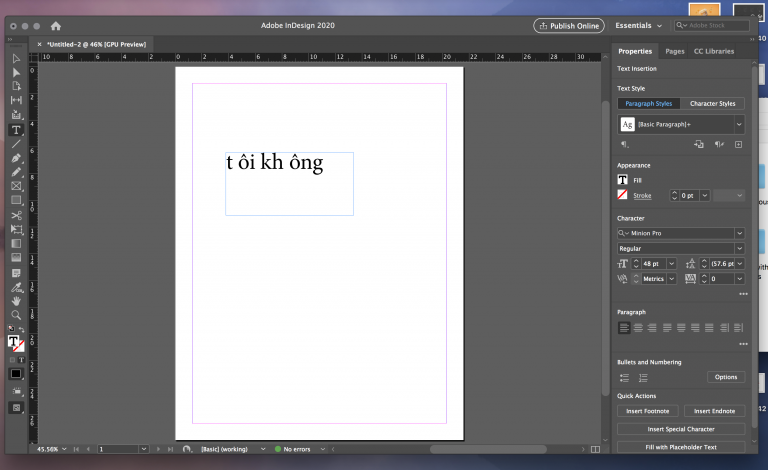
Task: Toggle formatting affects text button
Action: 21,360
